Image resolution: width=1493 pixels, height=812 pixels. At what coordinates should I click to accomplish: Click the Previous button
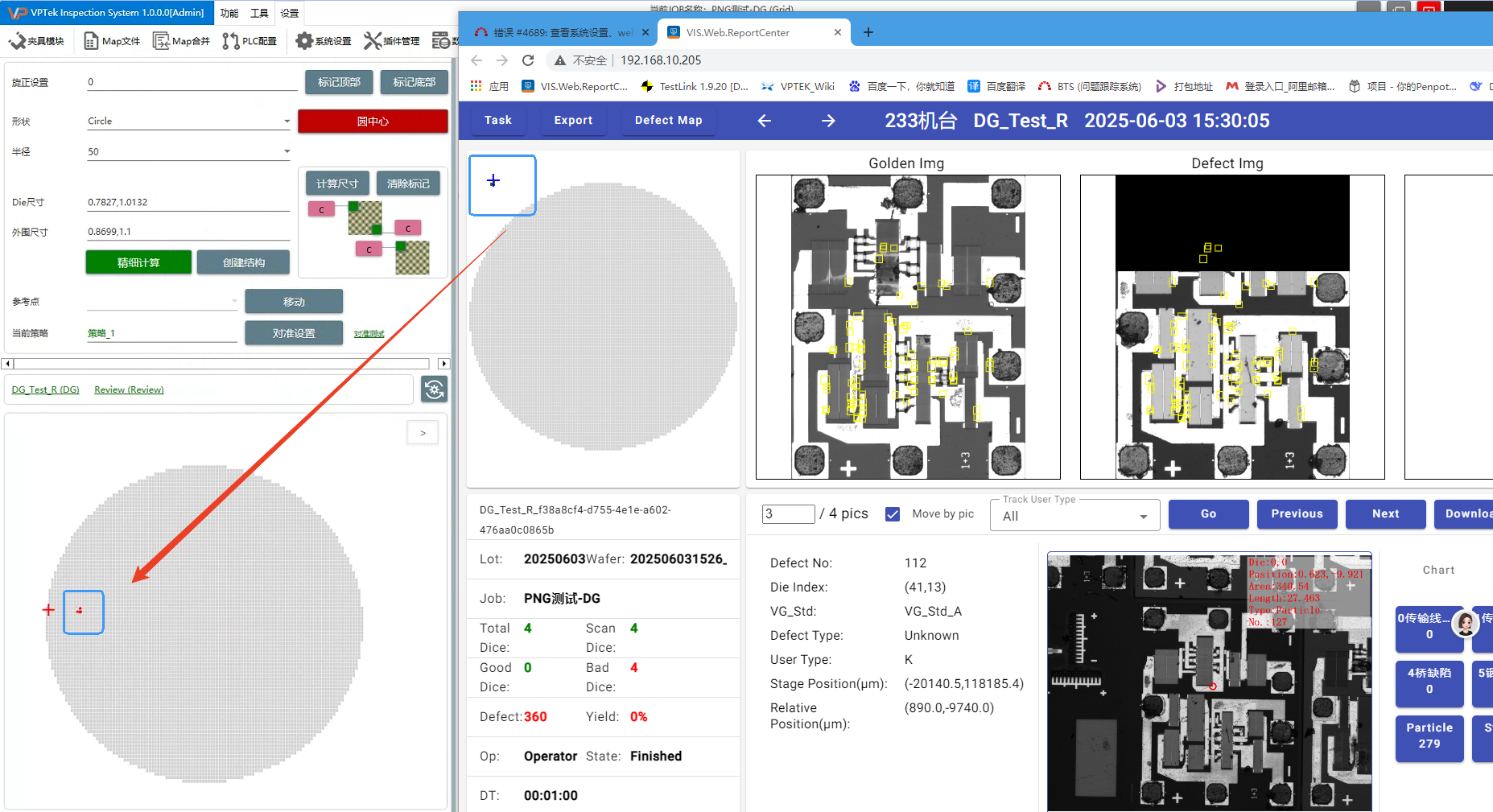(1297, 513)
